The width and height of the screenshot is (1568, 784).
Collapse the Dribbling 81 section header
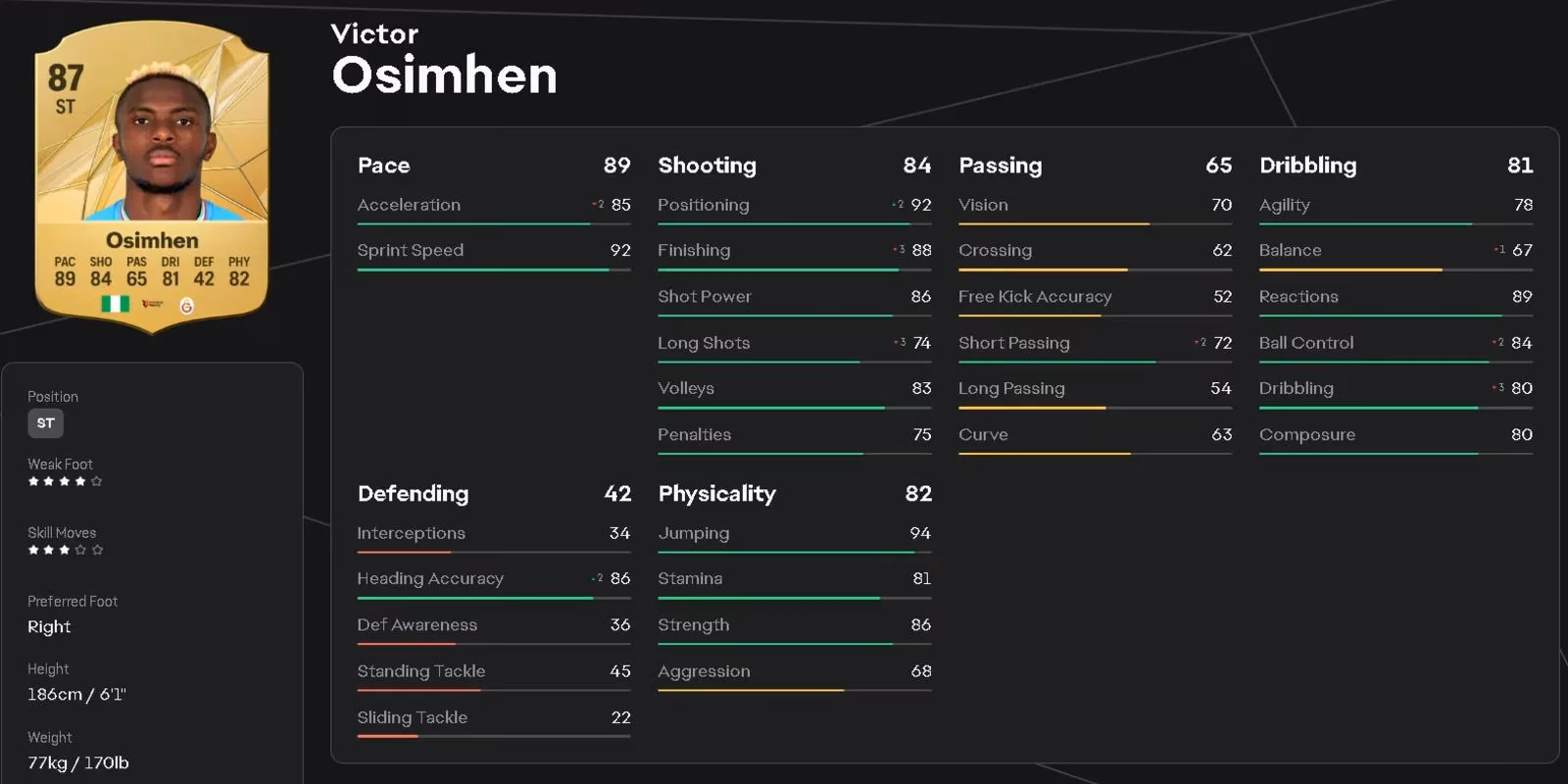(1396, 165)
